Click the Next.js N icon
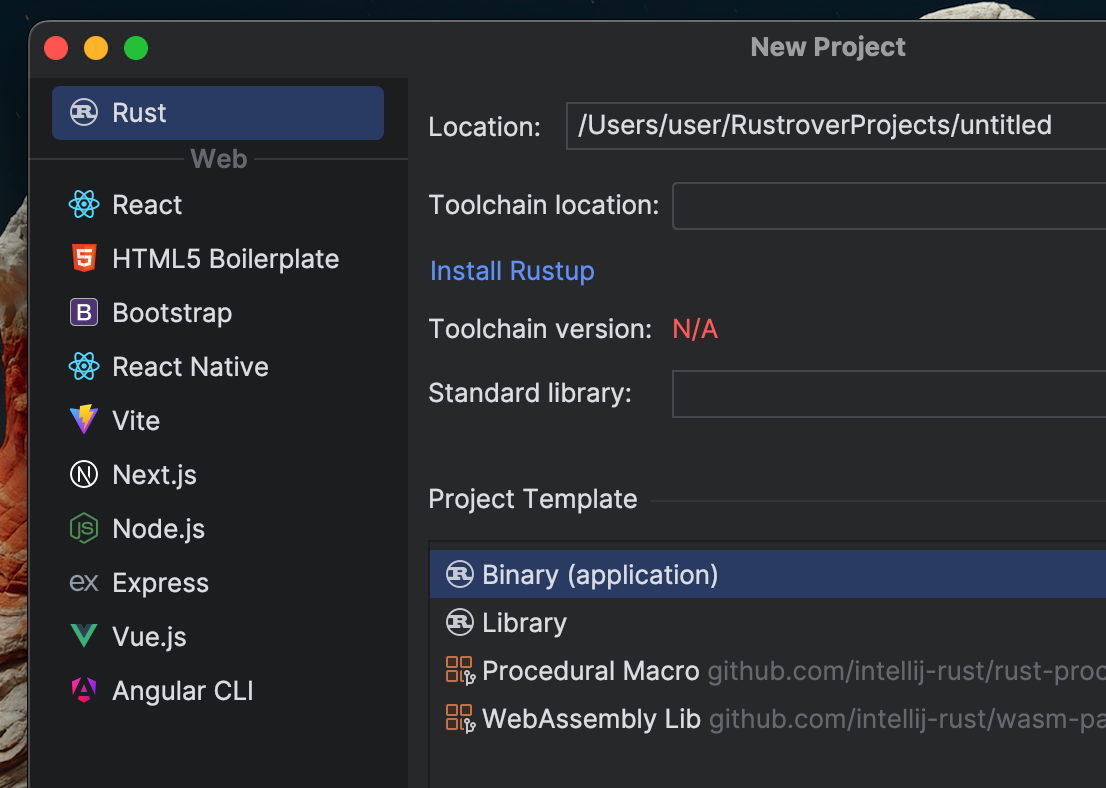1106x788 pixels. coord(83,474)
